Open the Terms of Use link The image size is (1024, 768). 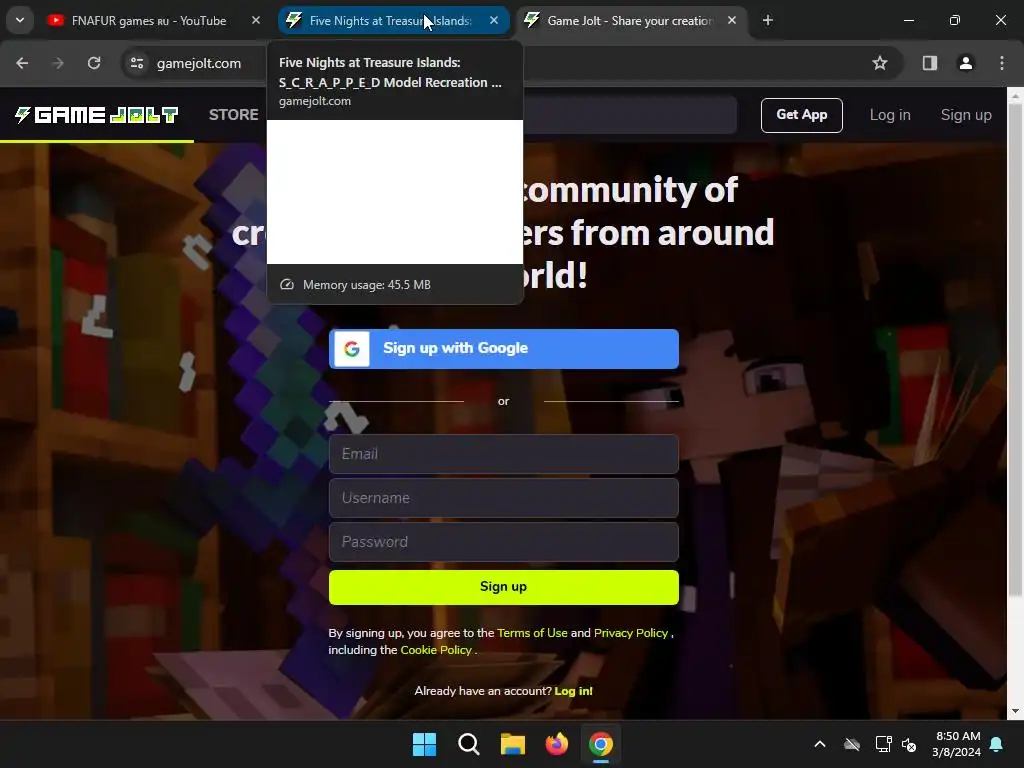[532, 633]
